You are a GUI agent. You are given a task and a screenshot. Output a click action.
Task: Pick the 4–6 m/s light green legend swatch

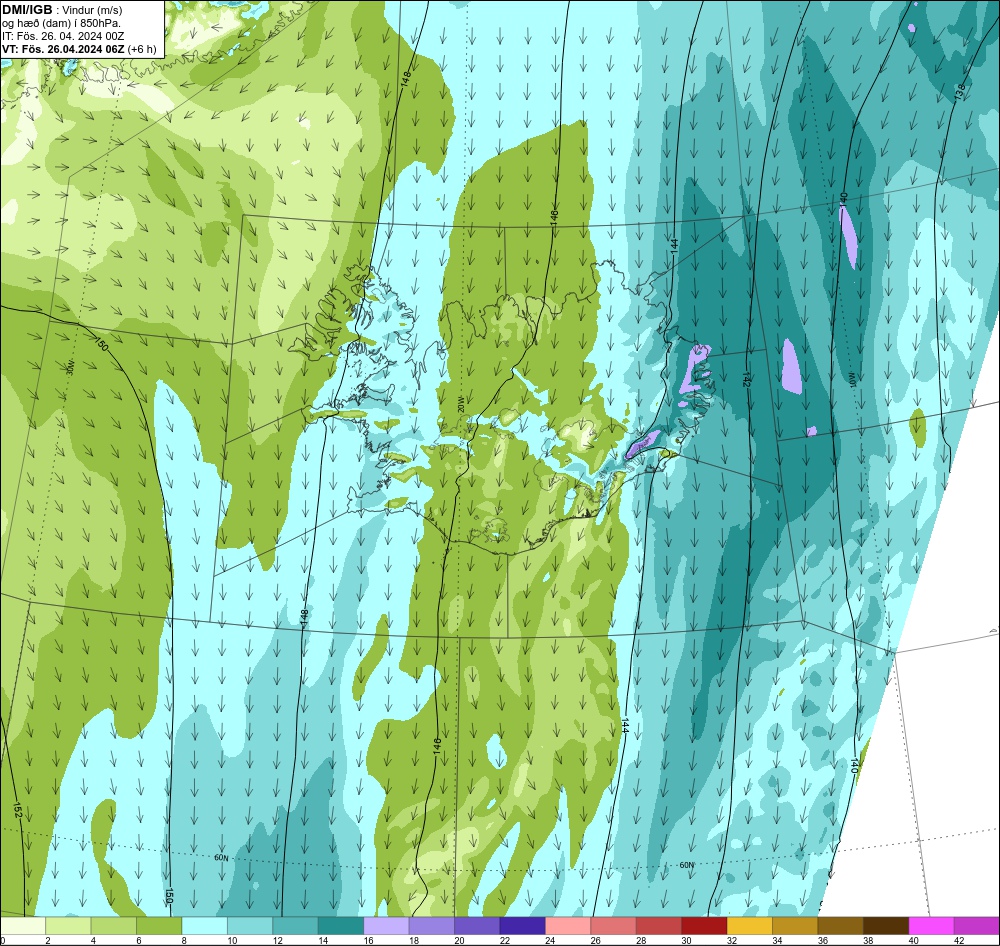[x=114, y=925]
